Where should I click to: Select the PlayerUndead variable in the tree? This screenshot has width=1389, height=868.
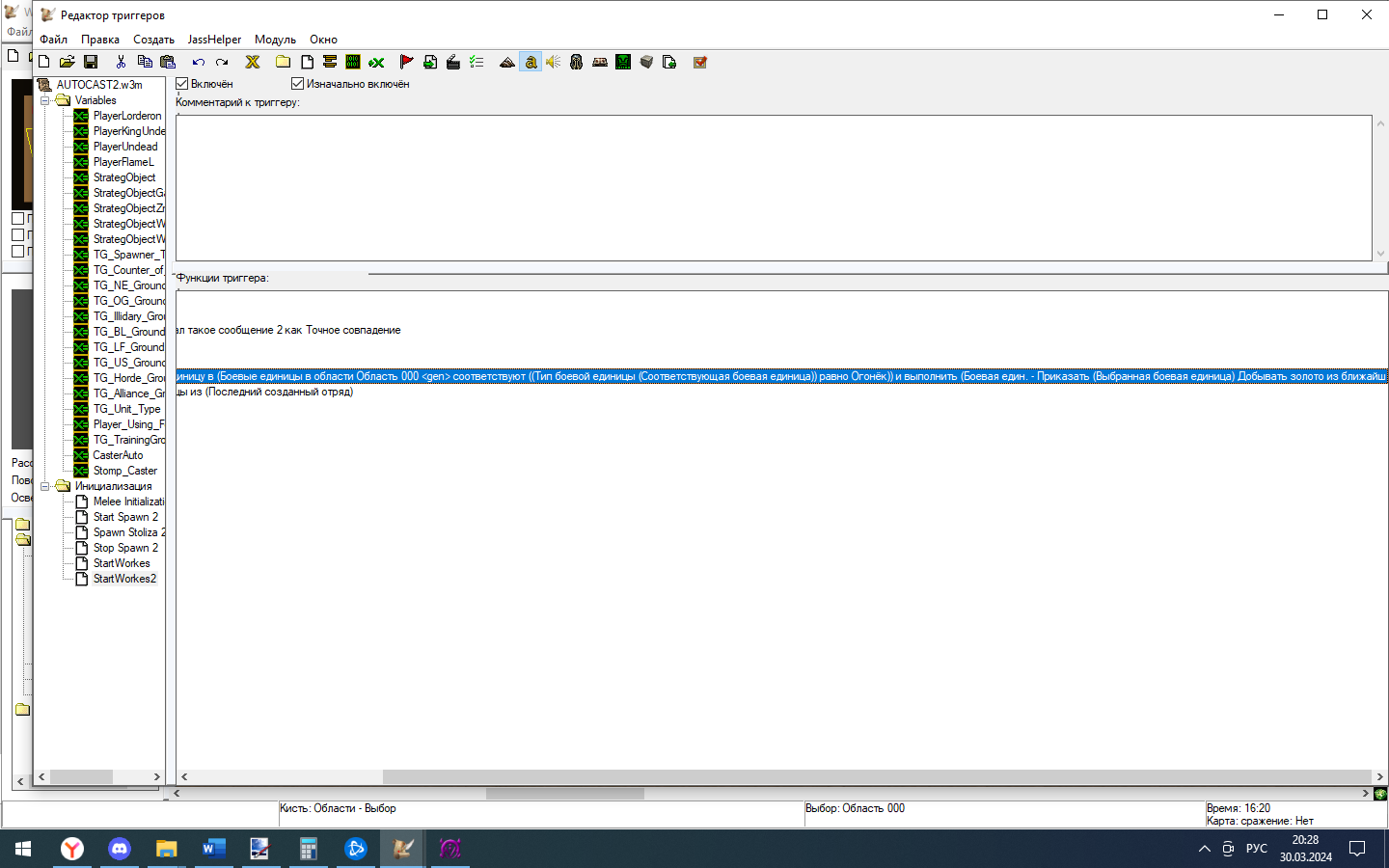click(125, 147)
